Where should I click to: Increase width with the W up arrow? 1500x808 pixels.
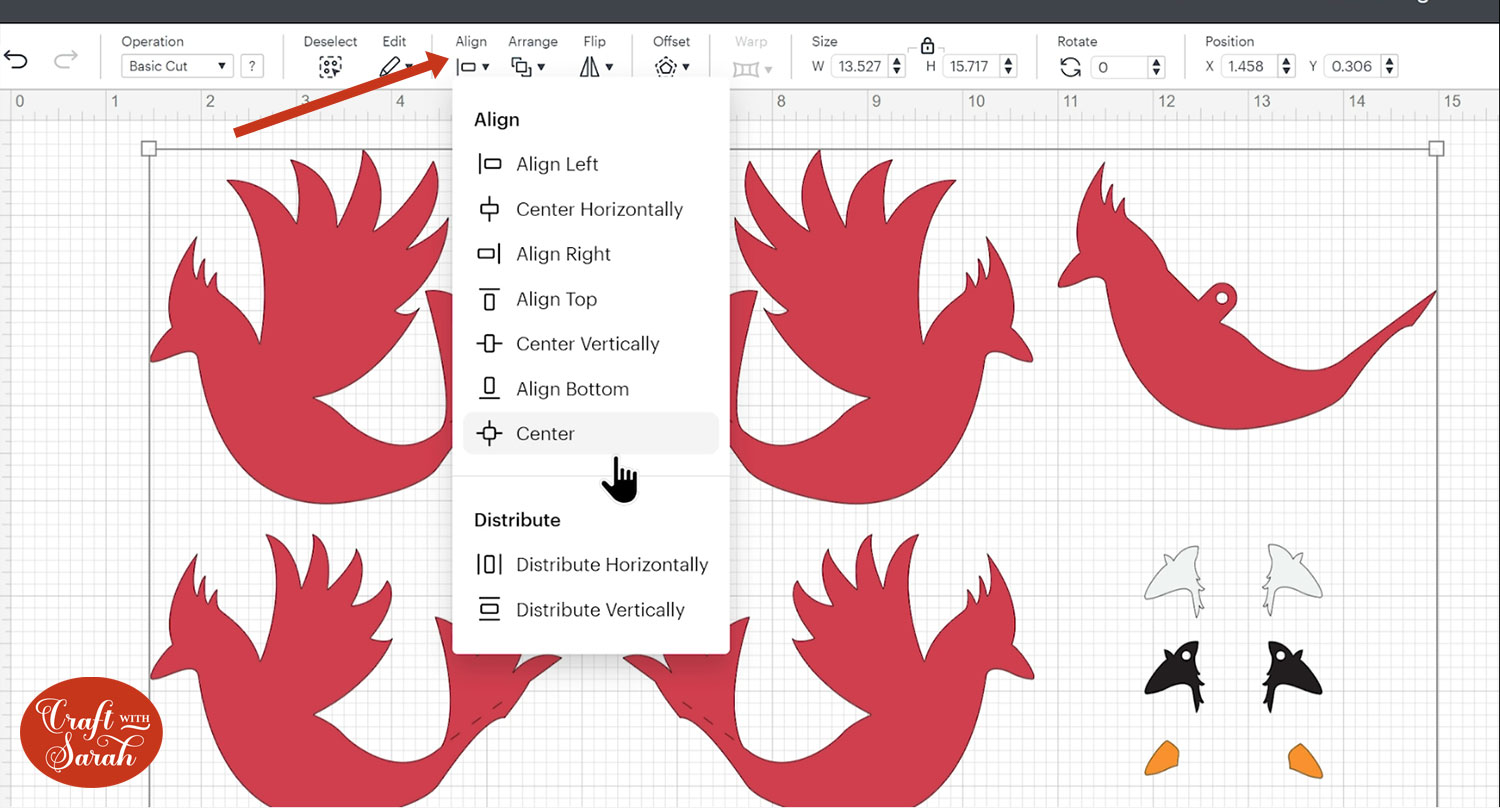point(897,61)
